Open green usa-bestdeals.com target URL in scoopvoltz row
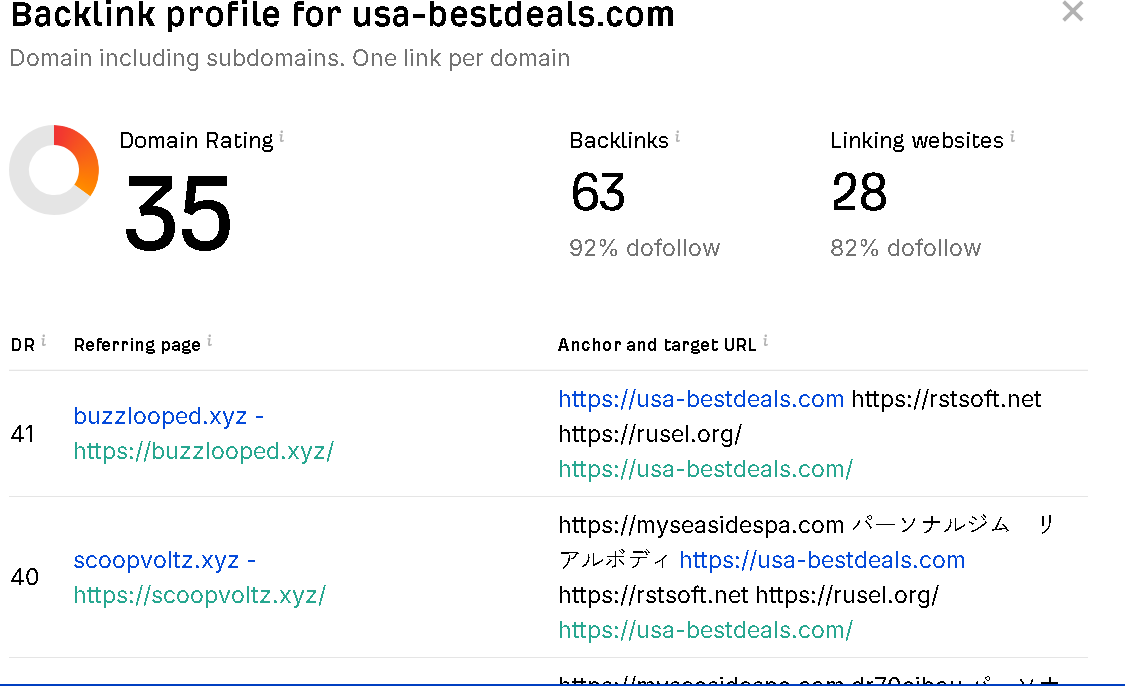This screenshot has height=686, width=1125. 705,630
